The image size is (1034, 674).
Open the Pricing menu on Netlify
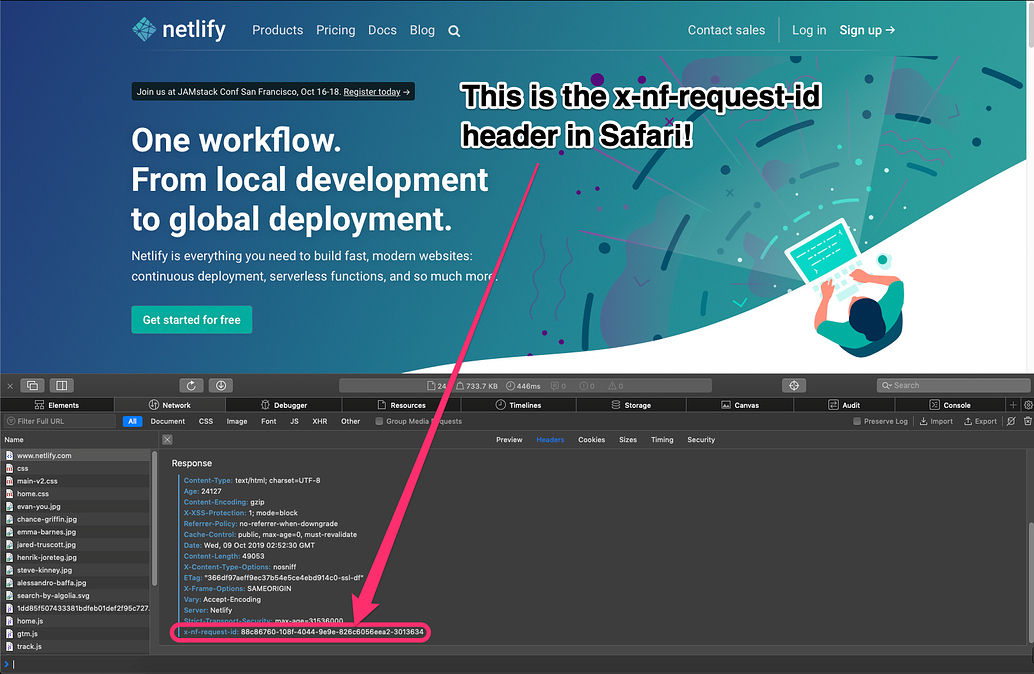(335, 30)
